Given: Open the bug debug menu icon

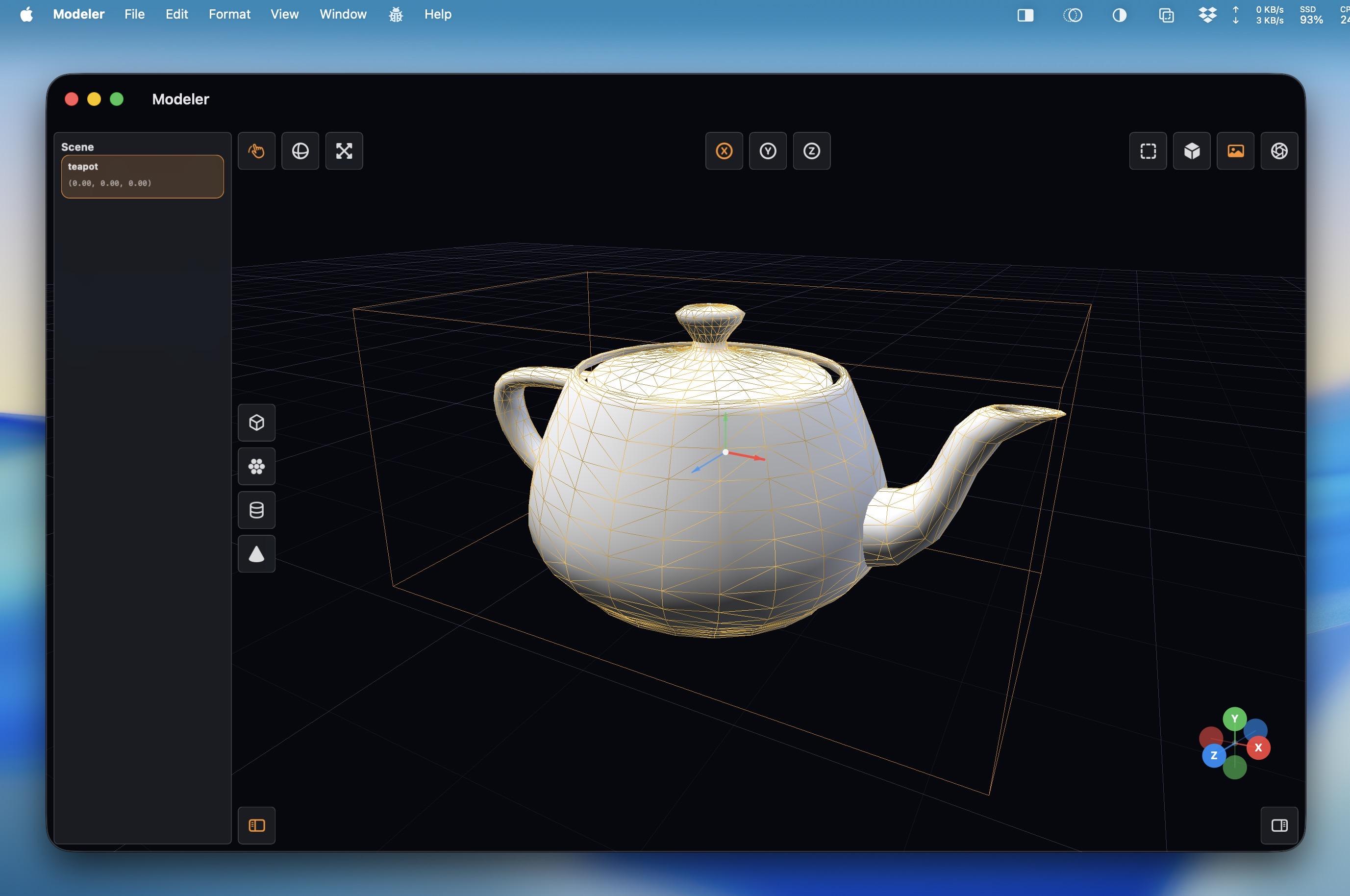Looking at the screenshot, I should (x=396, y=15).
